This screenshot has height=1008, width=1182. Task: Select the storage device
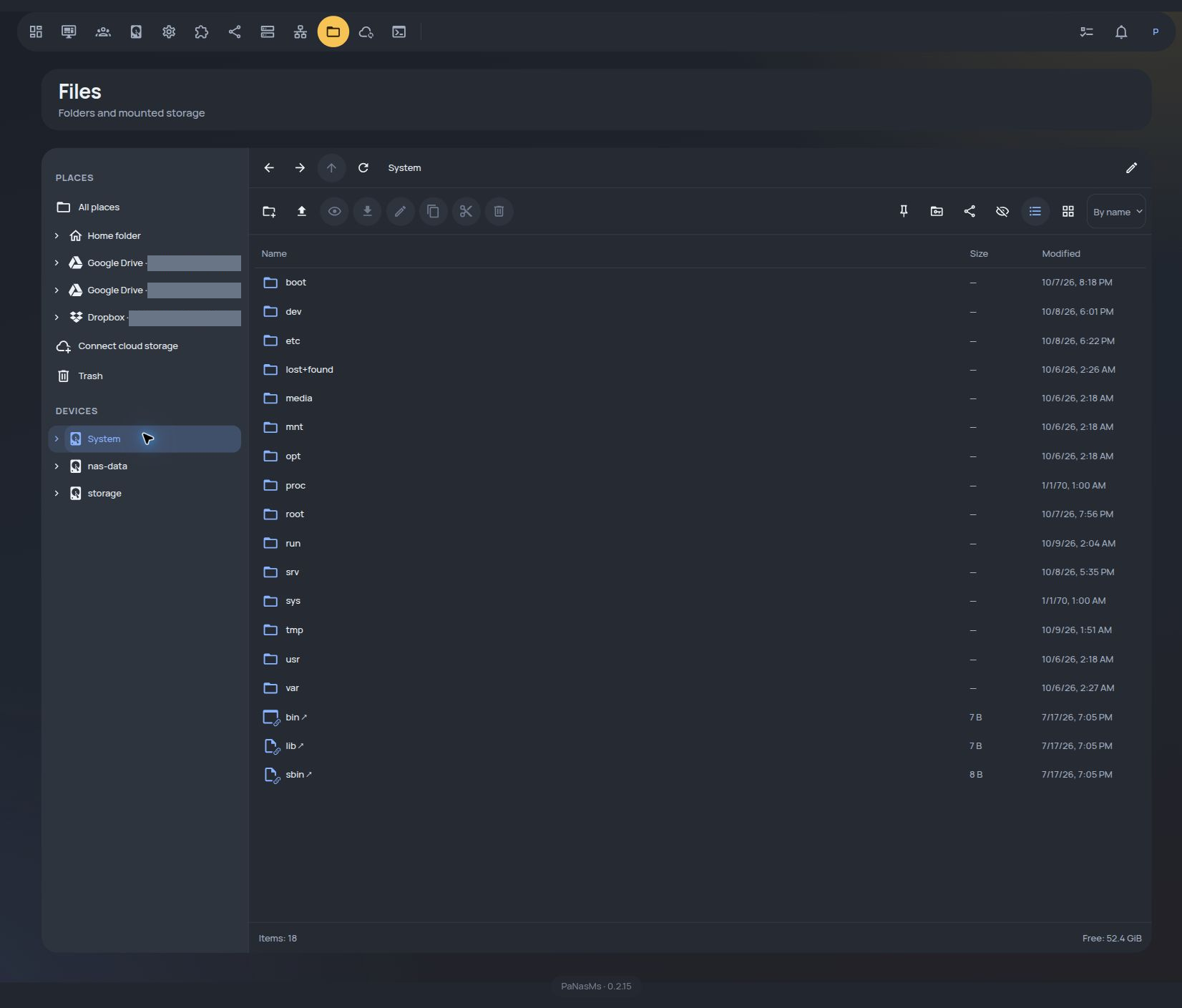click(x=152, y=493)
